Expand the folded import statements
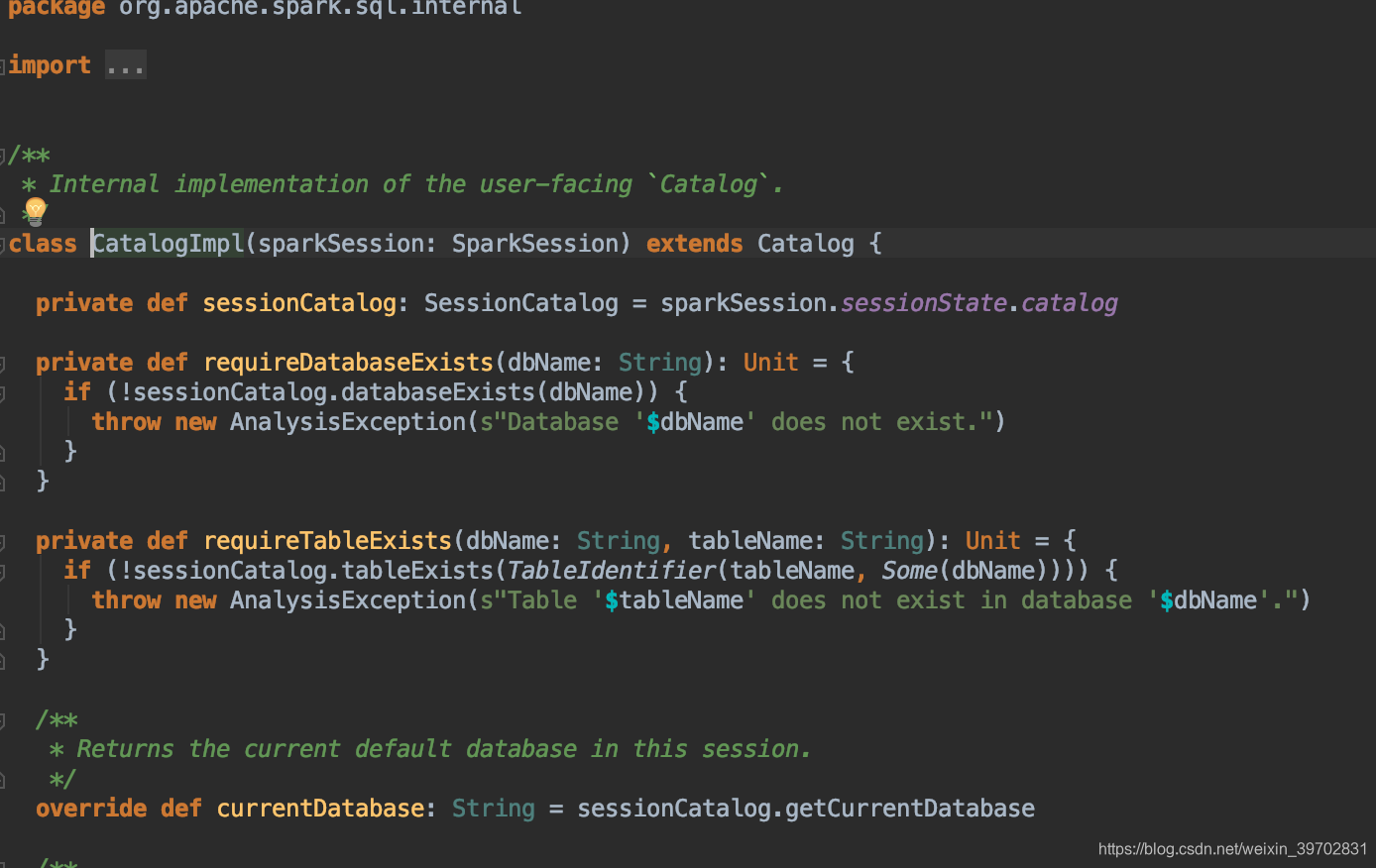This screenshot has width=1376, height=868. (x=3, y=65)
